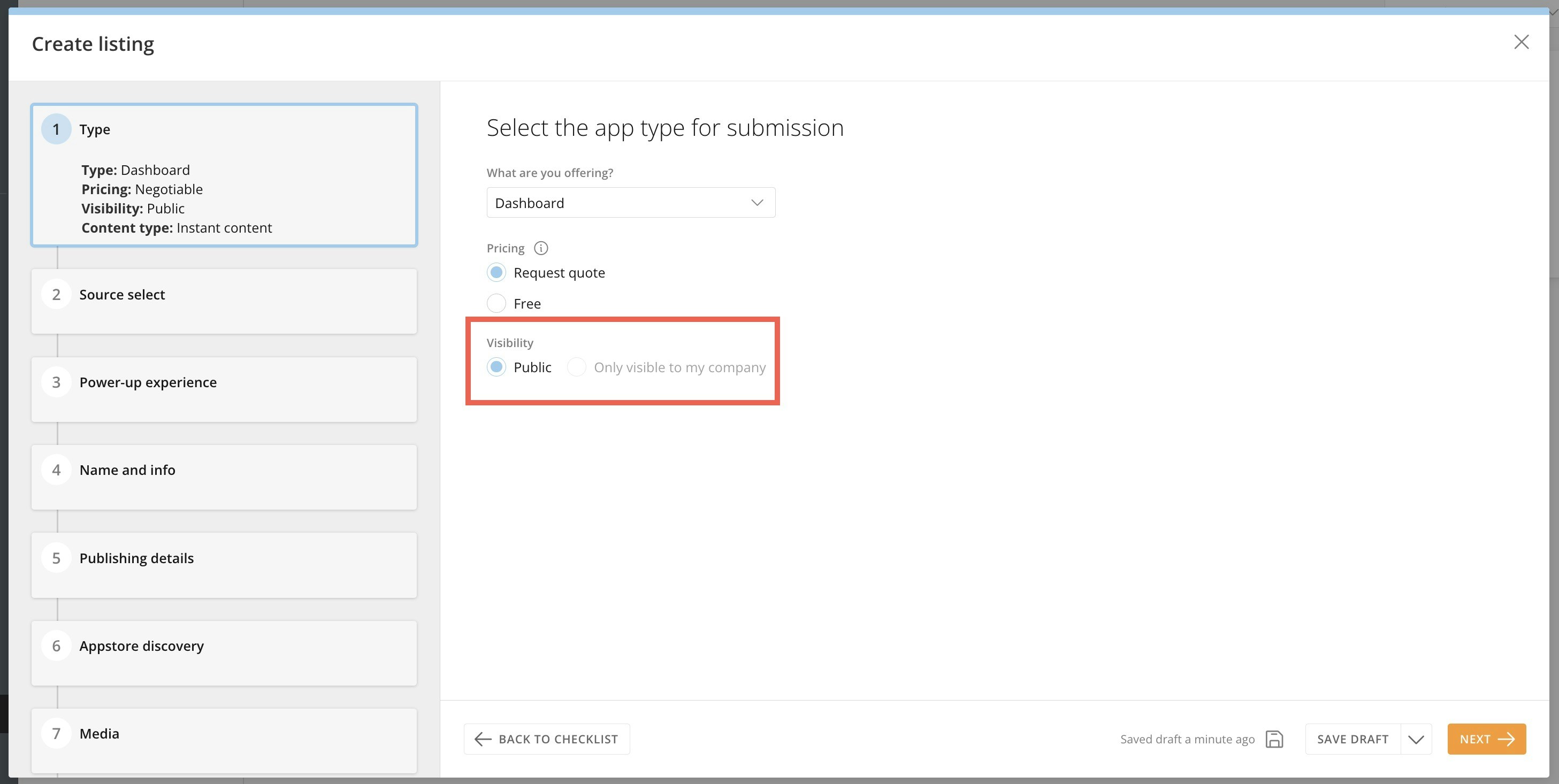Click the save draft floppy disk icon
The width and height of the screenshot is (1559, 784).
[1274, 739]
